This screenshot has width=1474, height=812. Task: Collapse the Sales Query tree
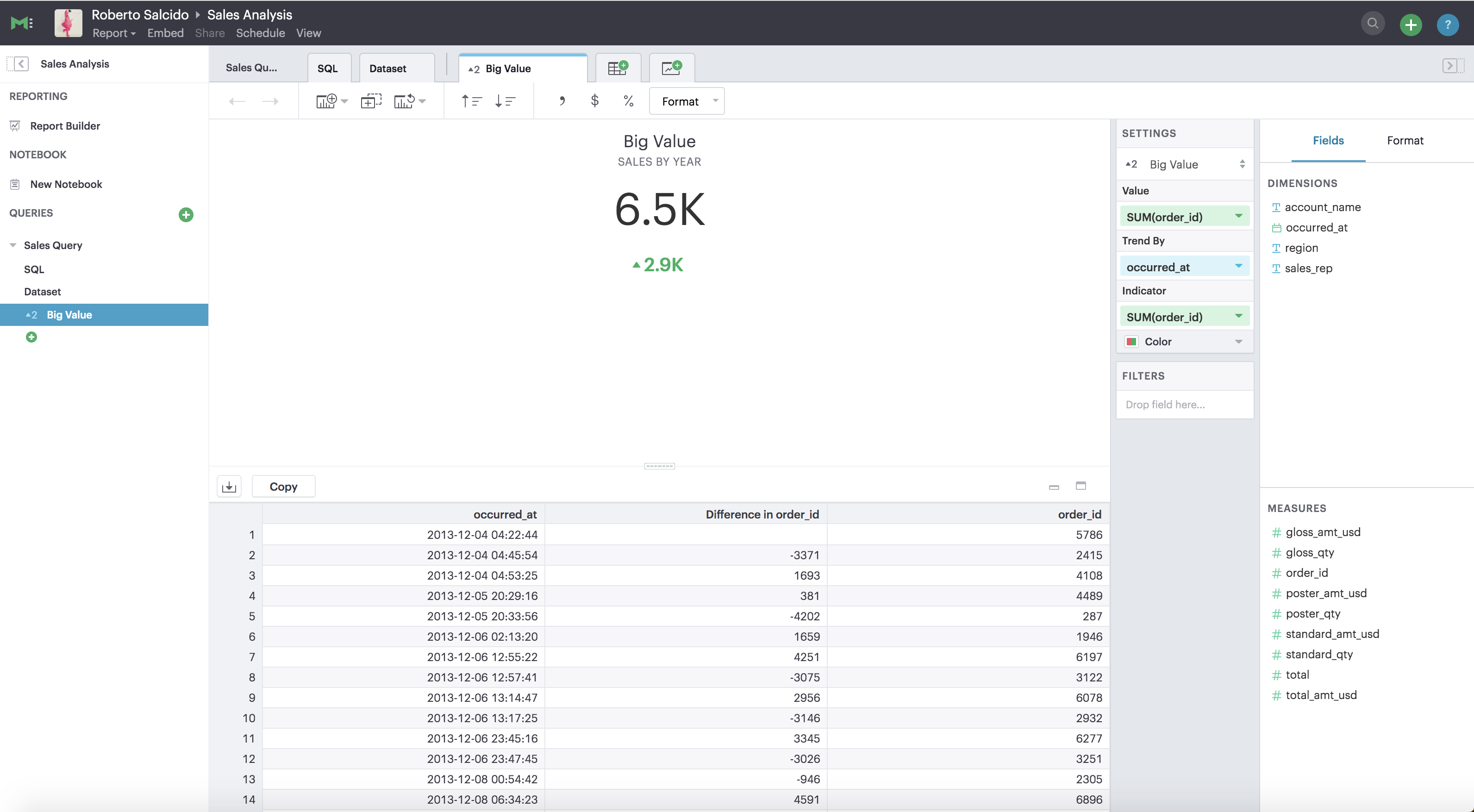pos(12,245)
